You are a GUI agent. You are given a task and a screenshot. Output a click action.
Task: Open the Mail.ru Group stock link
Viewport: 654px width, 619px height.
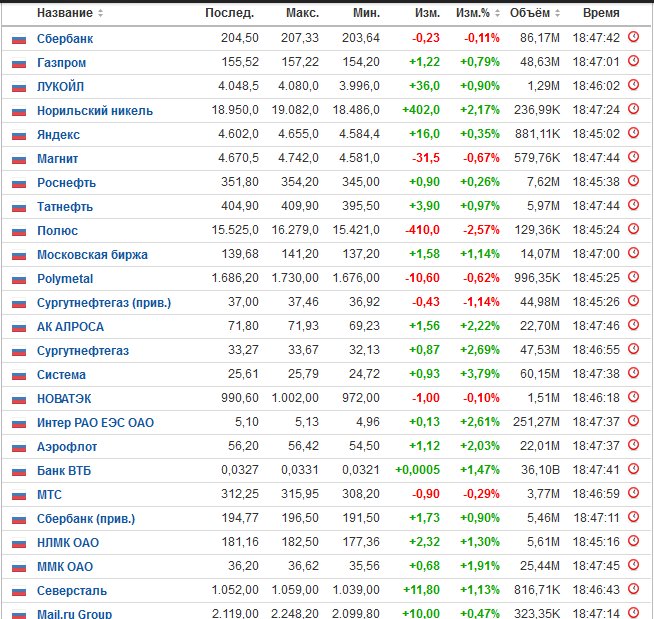74,614
